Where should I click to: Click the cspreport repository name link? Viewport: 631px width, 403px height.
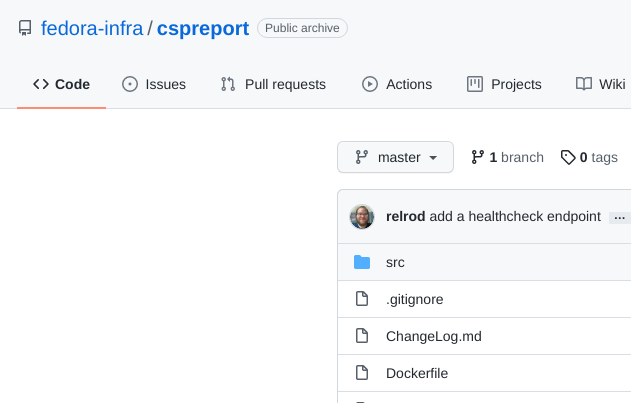pyautogui.click(x=203, y=29)
